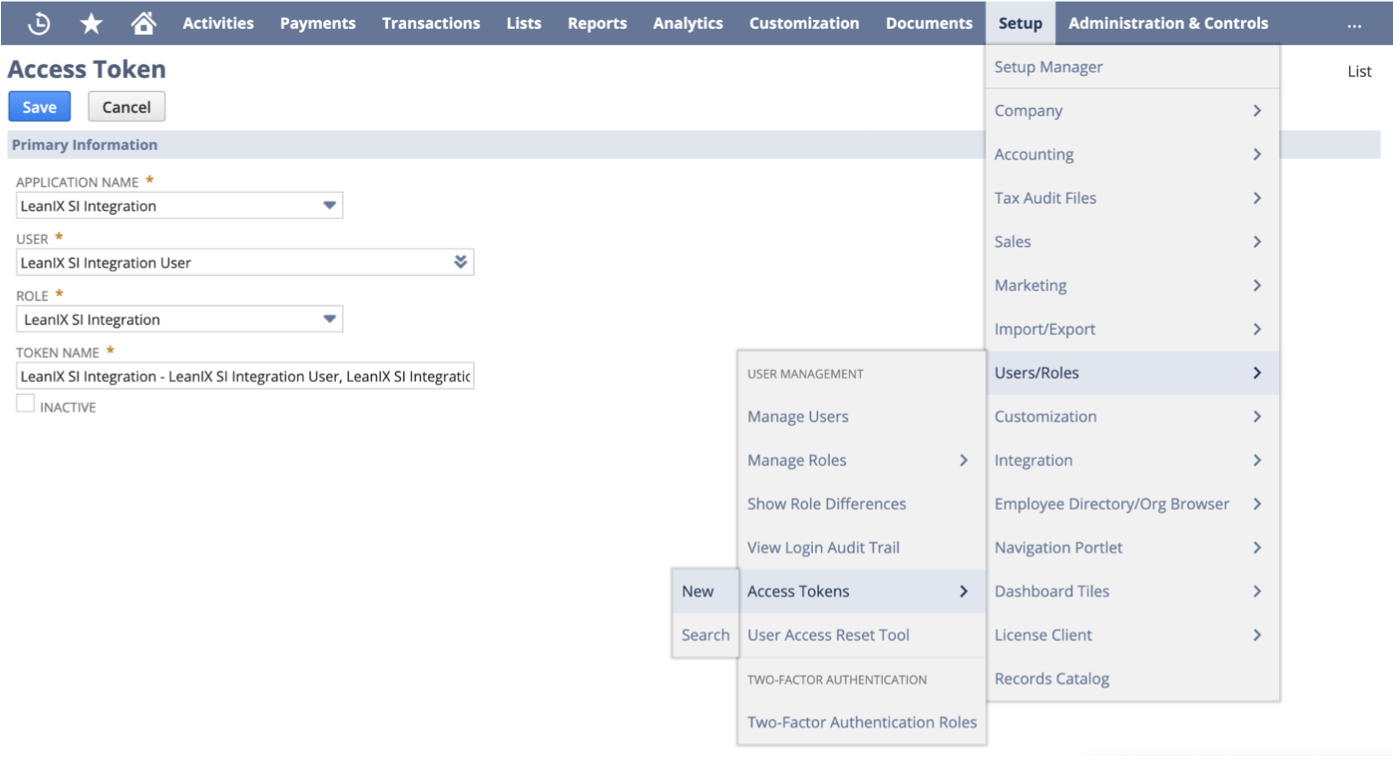This screenshot has width=1396, height=760.
Task: Expand the User field double-chevron
Action: (460, 262)
